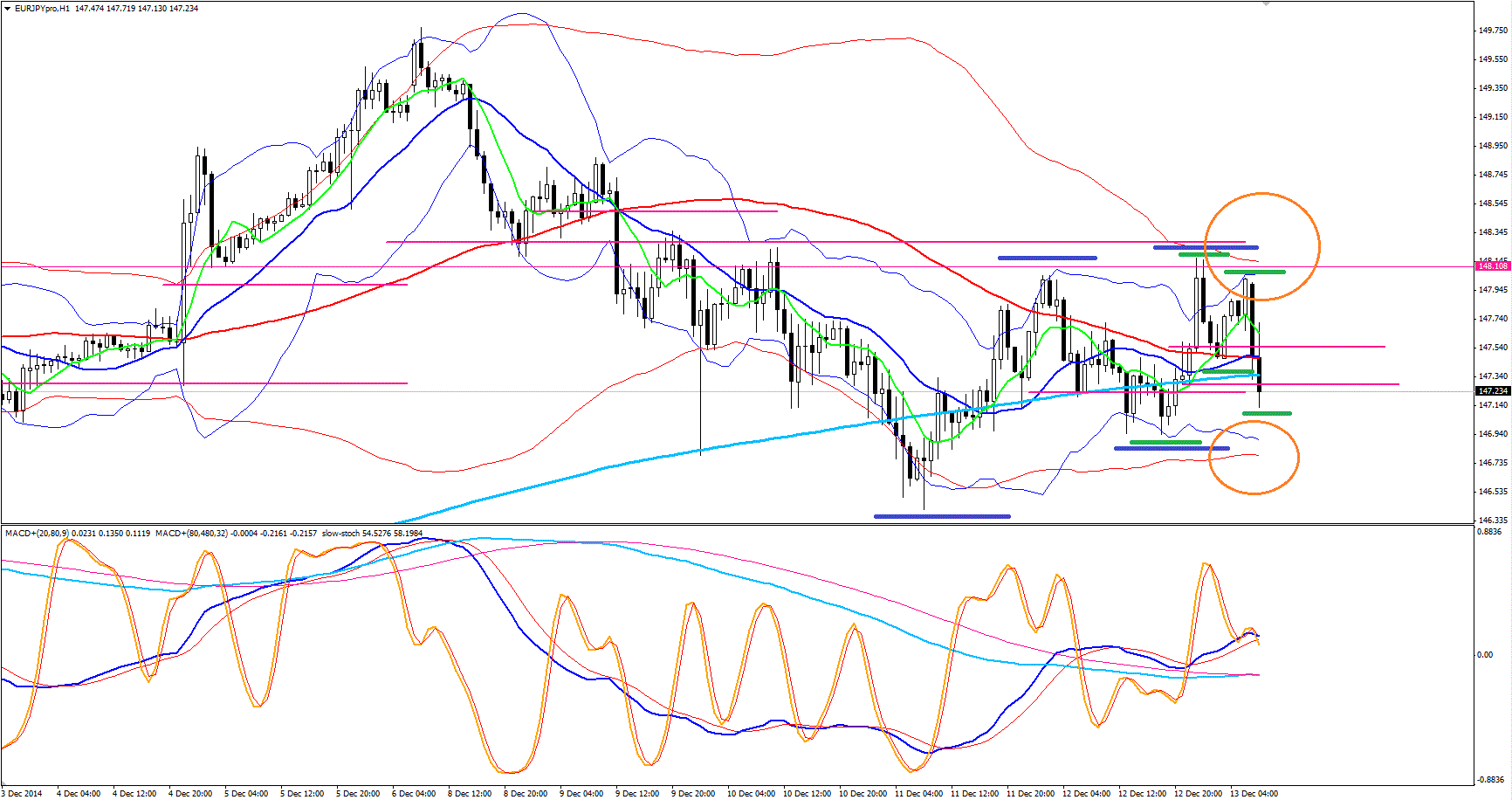Click the black 147.234 current price label
The height and width of the screenshot is (800, 1512).
(1493, 391)
